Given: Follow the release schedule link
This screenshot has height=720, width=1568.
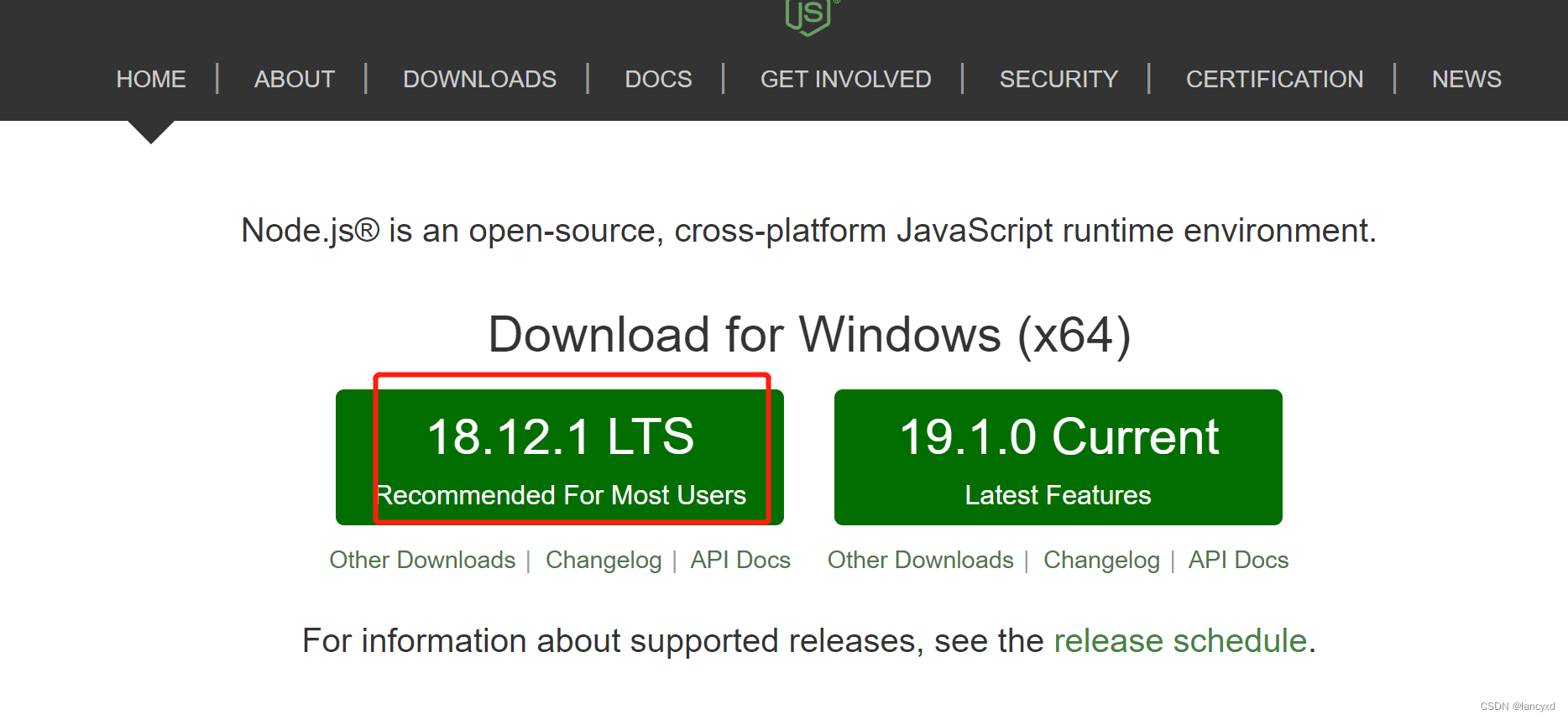Looking at the screenshot, I should (1180, 641).
